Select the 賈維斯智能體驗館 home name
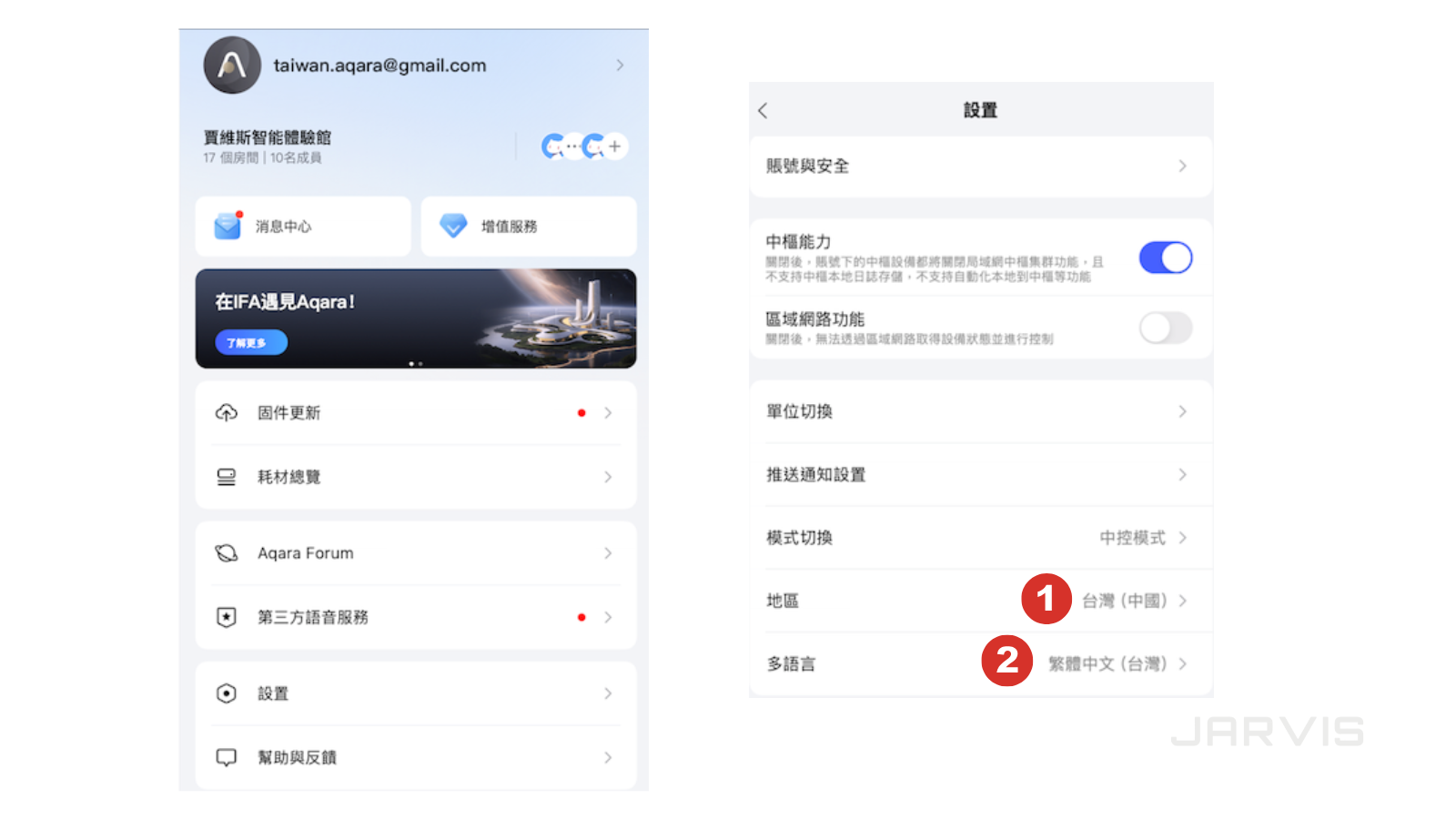The image size is (1456, 819). [x=268, y=137]
